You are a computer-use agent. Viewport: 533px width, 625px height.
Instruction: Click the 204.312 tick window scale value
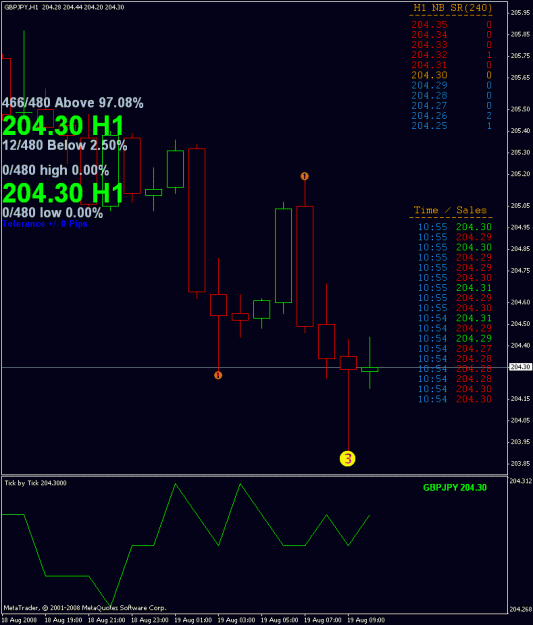[521, 481]
